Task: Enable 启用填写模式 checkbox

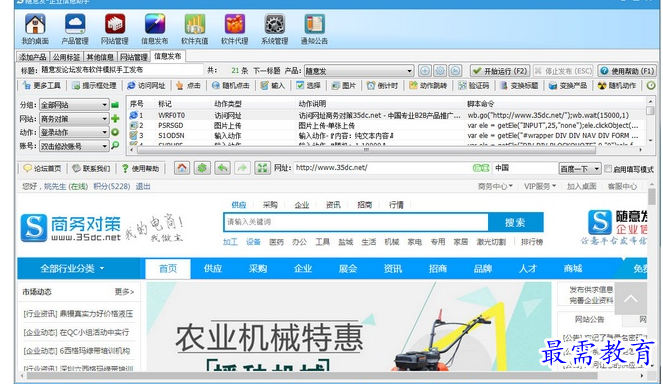Action: (608, 169)
